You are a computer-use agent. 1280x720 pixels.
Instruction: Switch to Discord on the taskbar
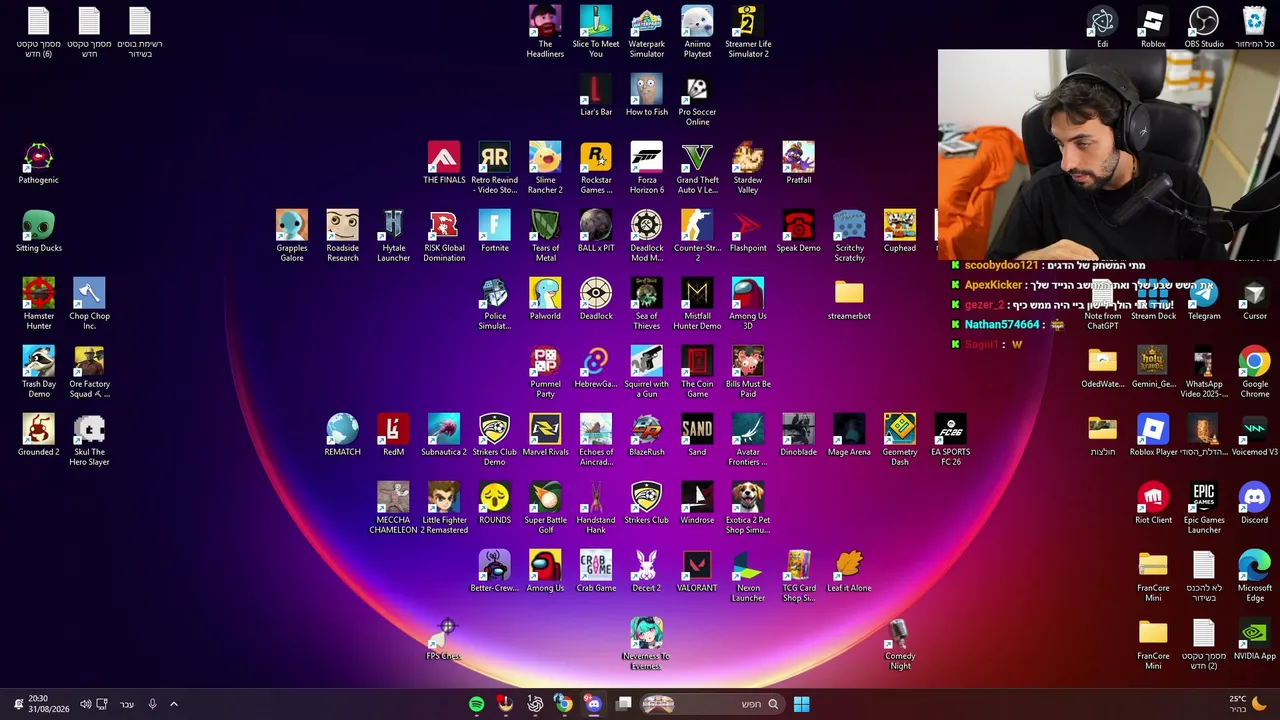(x=594, y=704)
